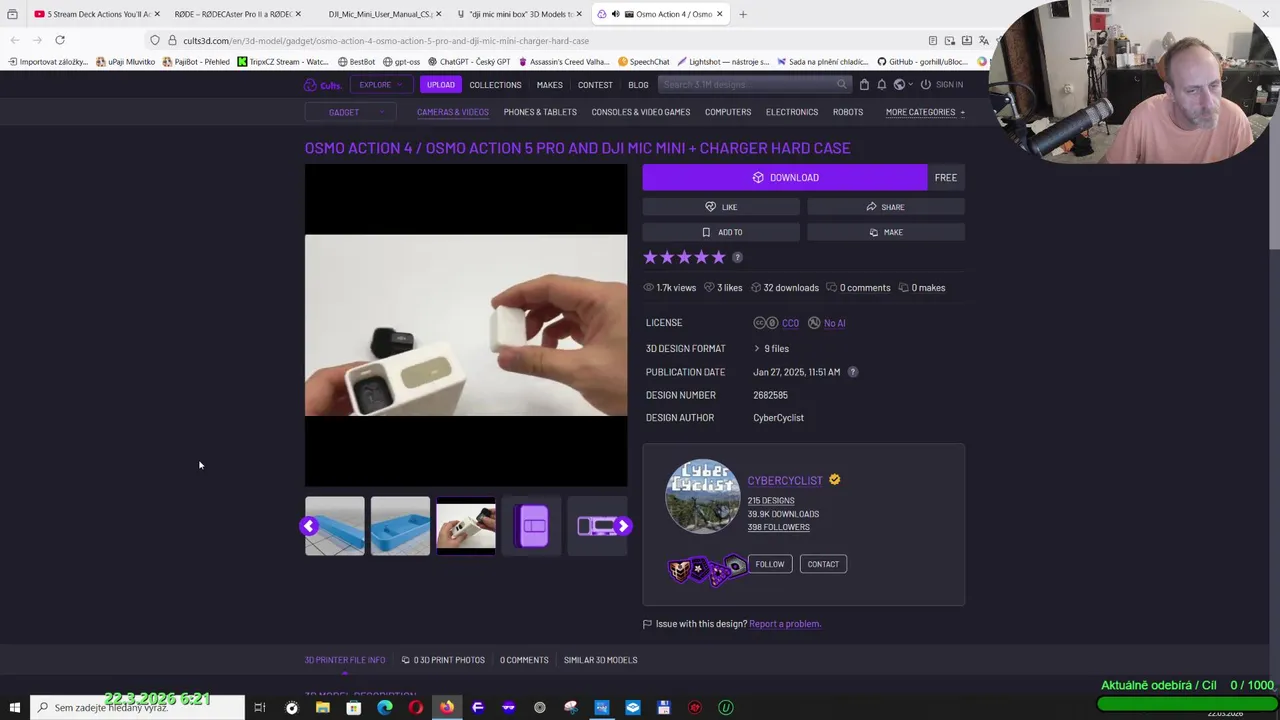
Task: Go back in the browser
Action: tap(14, 40)
